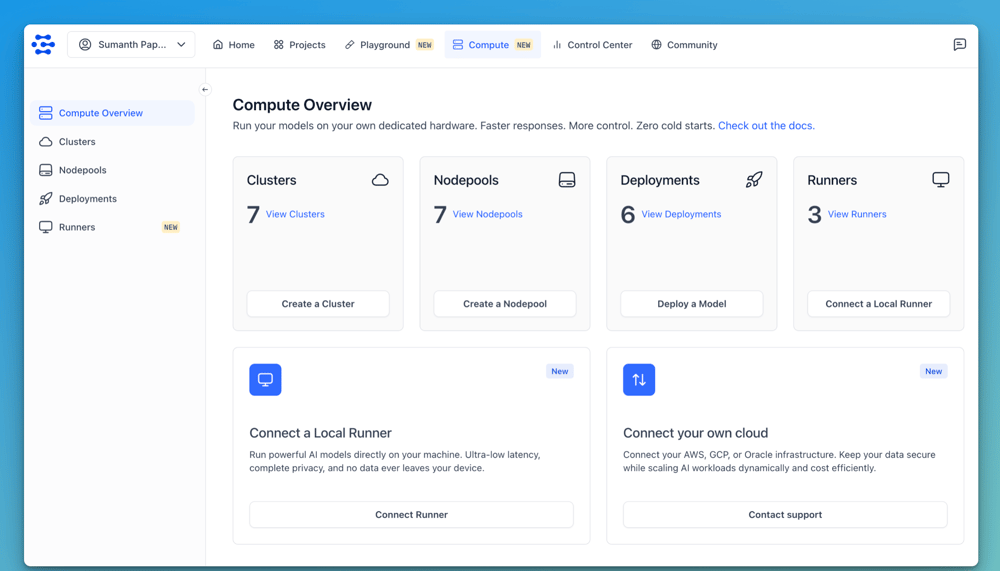Click the Clarifai logo icon
The height and width of the screenshot is (571, 1000).
[43, 44]
